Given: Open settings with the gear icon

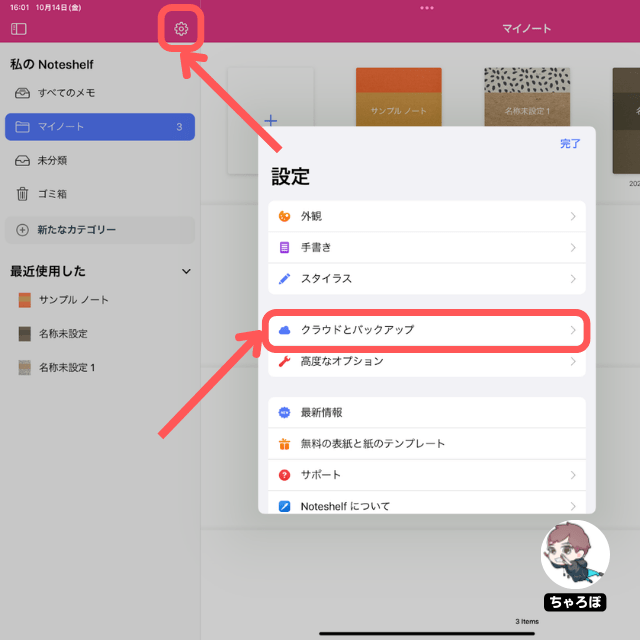Looking at the screenshot, I should point(181,29).
